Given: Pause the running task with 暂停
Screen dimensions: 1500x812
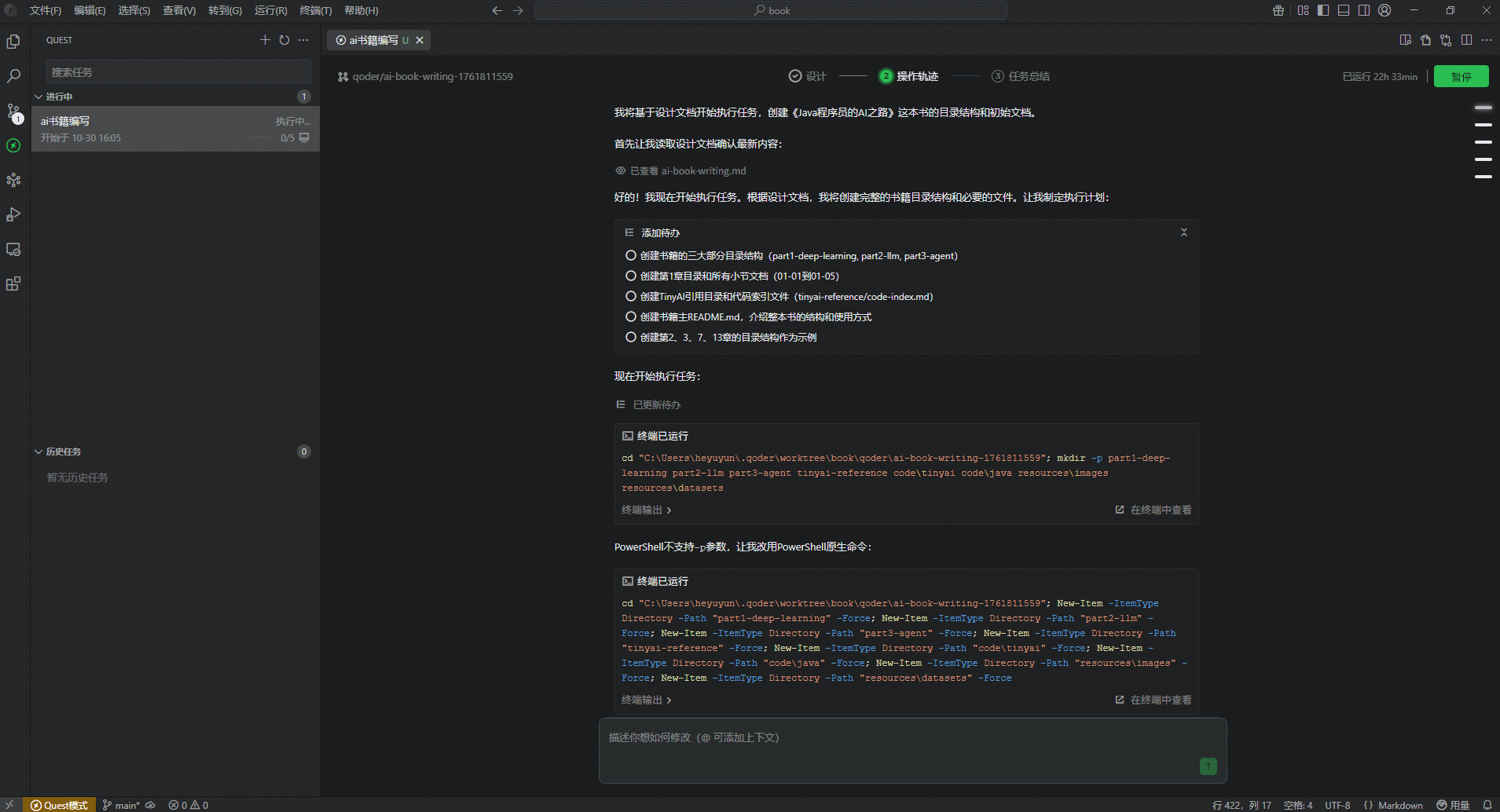Looking at the screenshot, I should coord(1461,76).
